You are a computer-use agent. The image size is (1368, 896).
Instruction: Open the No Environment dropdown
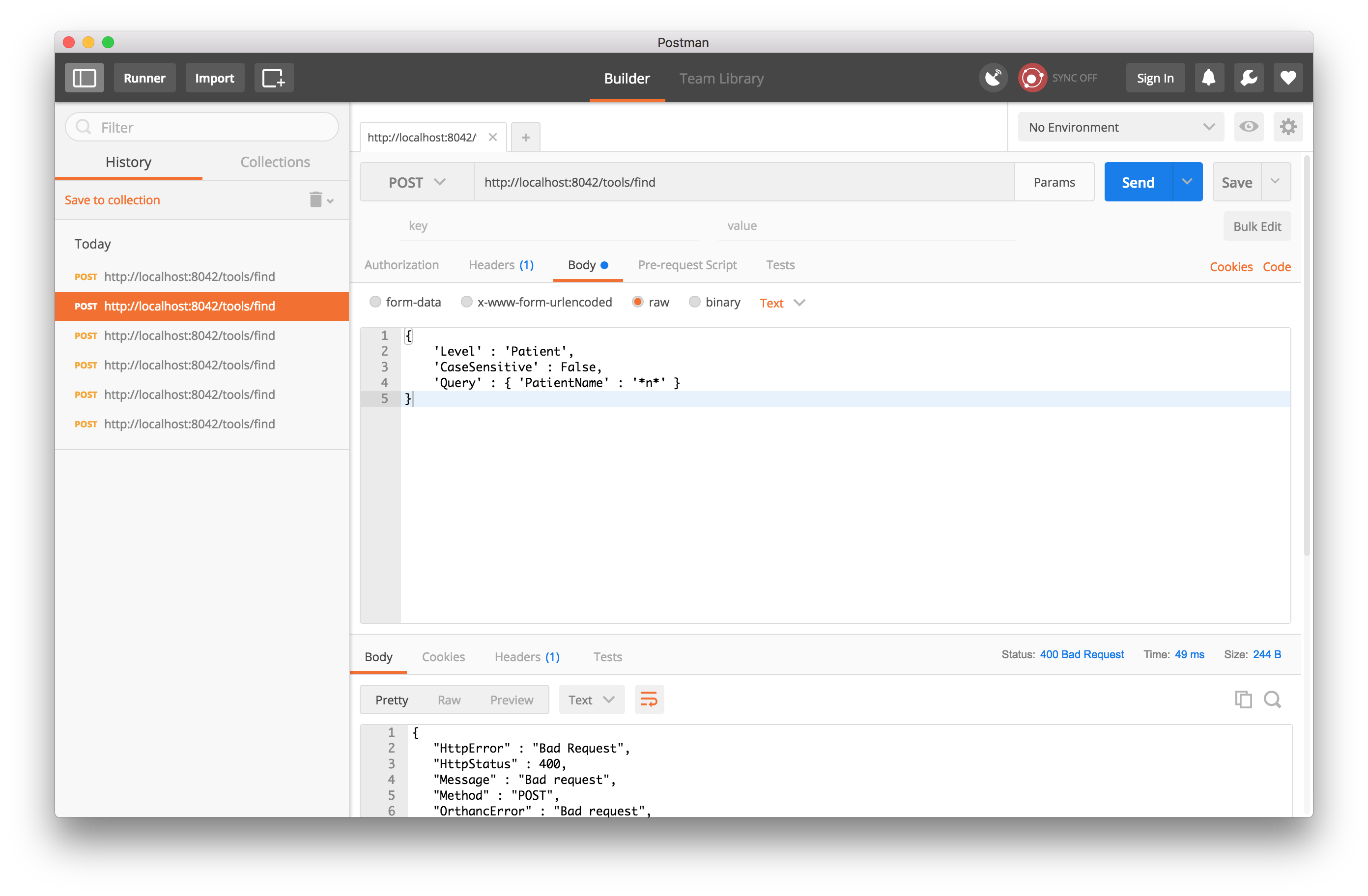coord(1121,127)
